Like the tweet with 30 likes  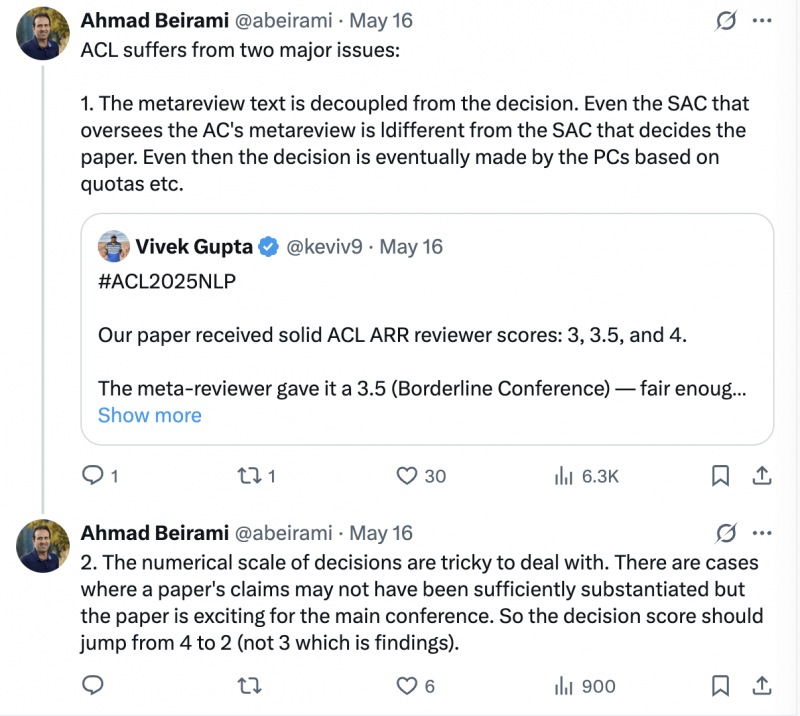pyautogui.click(x=421, y=476)
